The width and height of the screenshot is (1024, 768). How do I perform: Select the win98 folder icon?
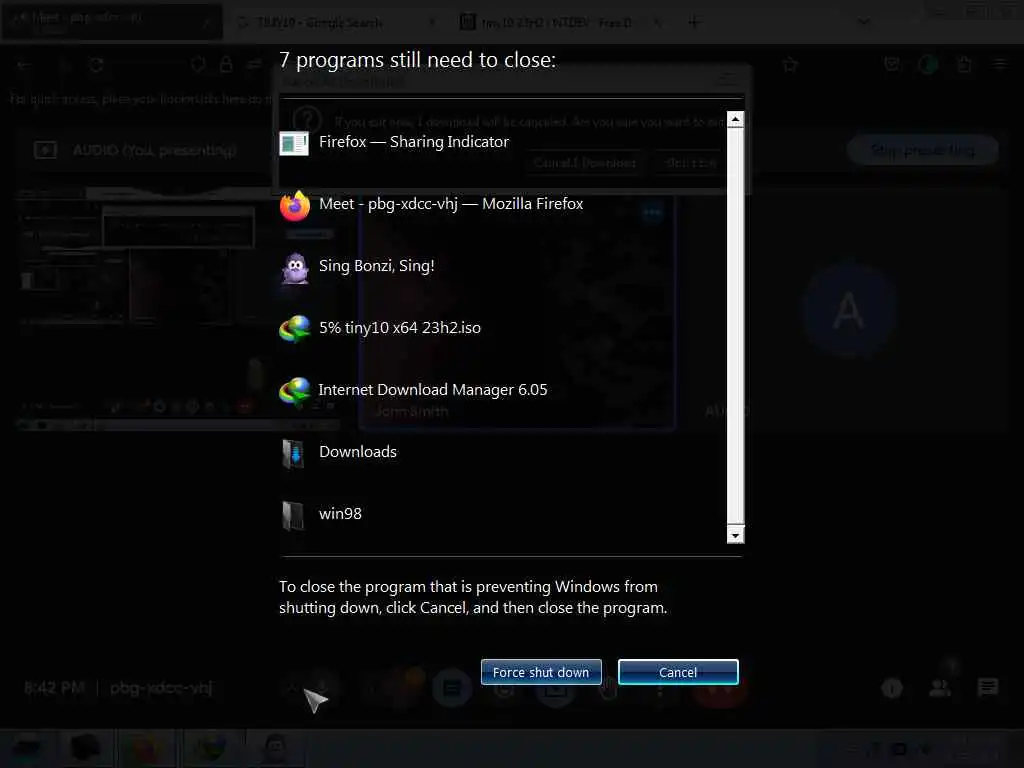pyautogui.click(x=293, y=515)
